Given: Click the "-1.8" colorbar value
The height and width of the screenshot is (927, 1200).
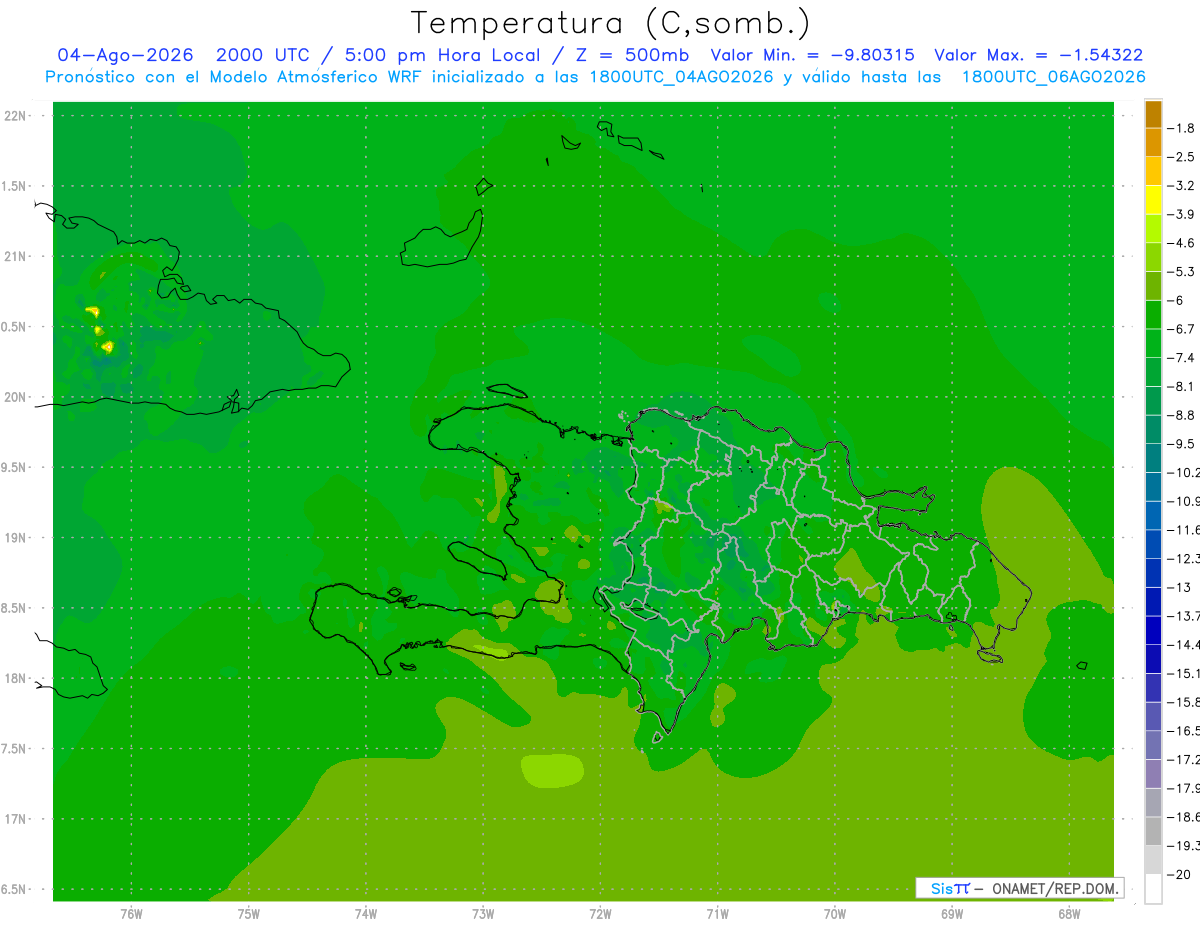Looking at the screenshot, I should (1181, 128).
